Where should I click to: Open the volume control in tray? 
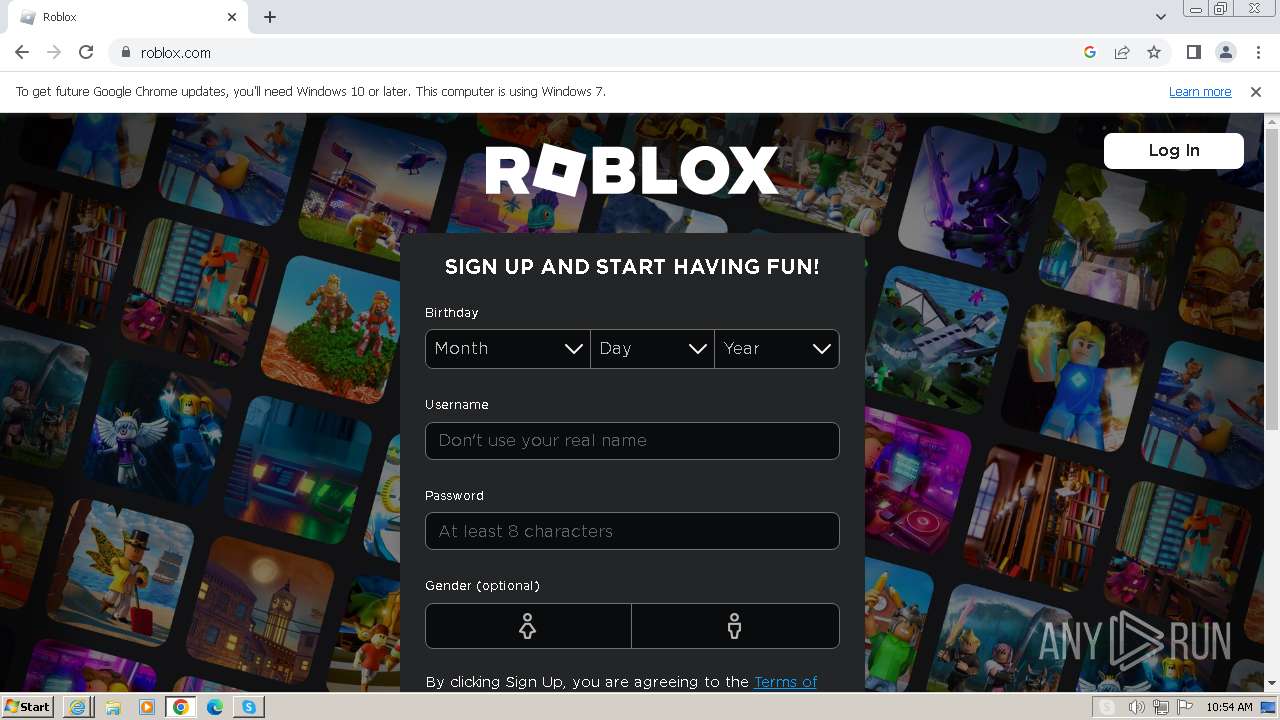pyautogui.click(x=1137, y=707)
